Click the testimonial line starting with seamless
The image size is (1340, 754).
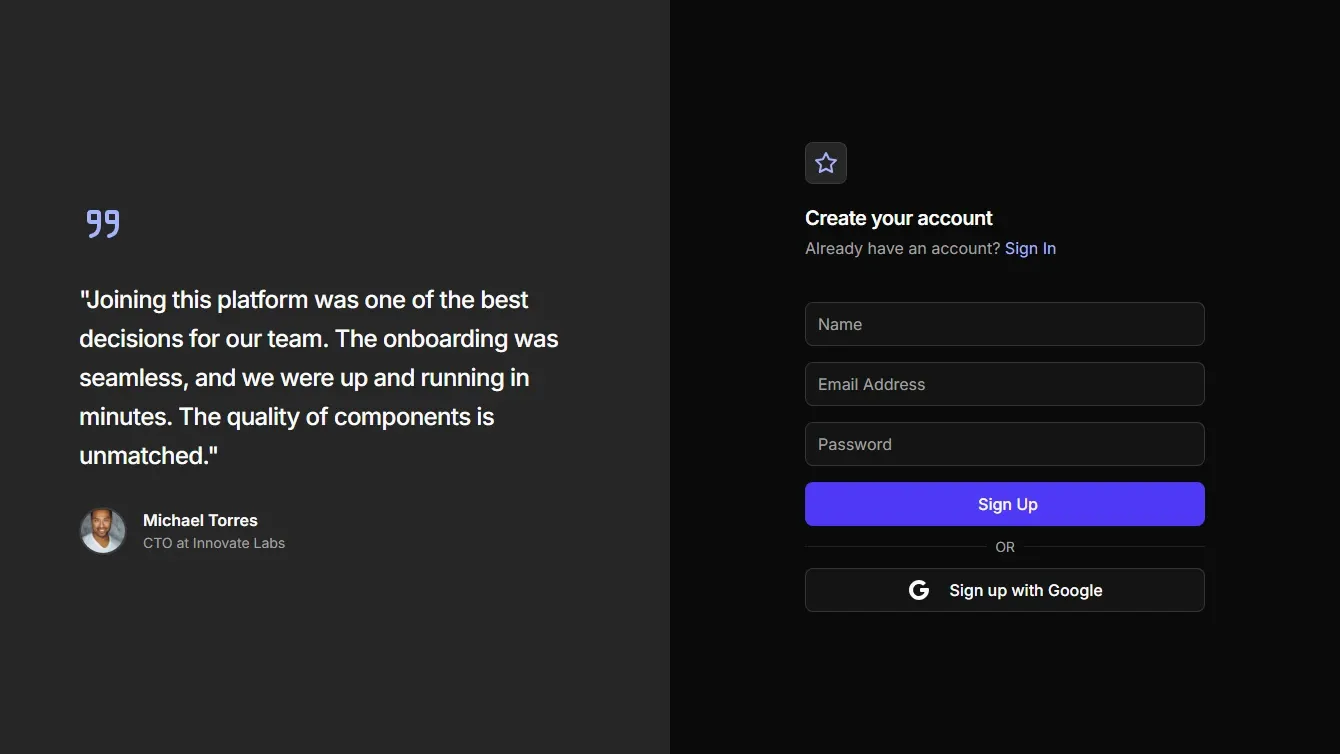304,378
